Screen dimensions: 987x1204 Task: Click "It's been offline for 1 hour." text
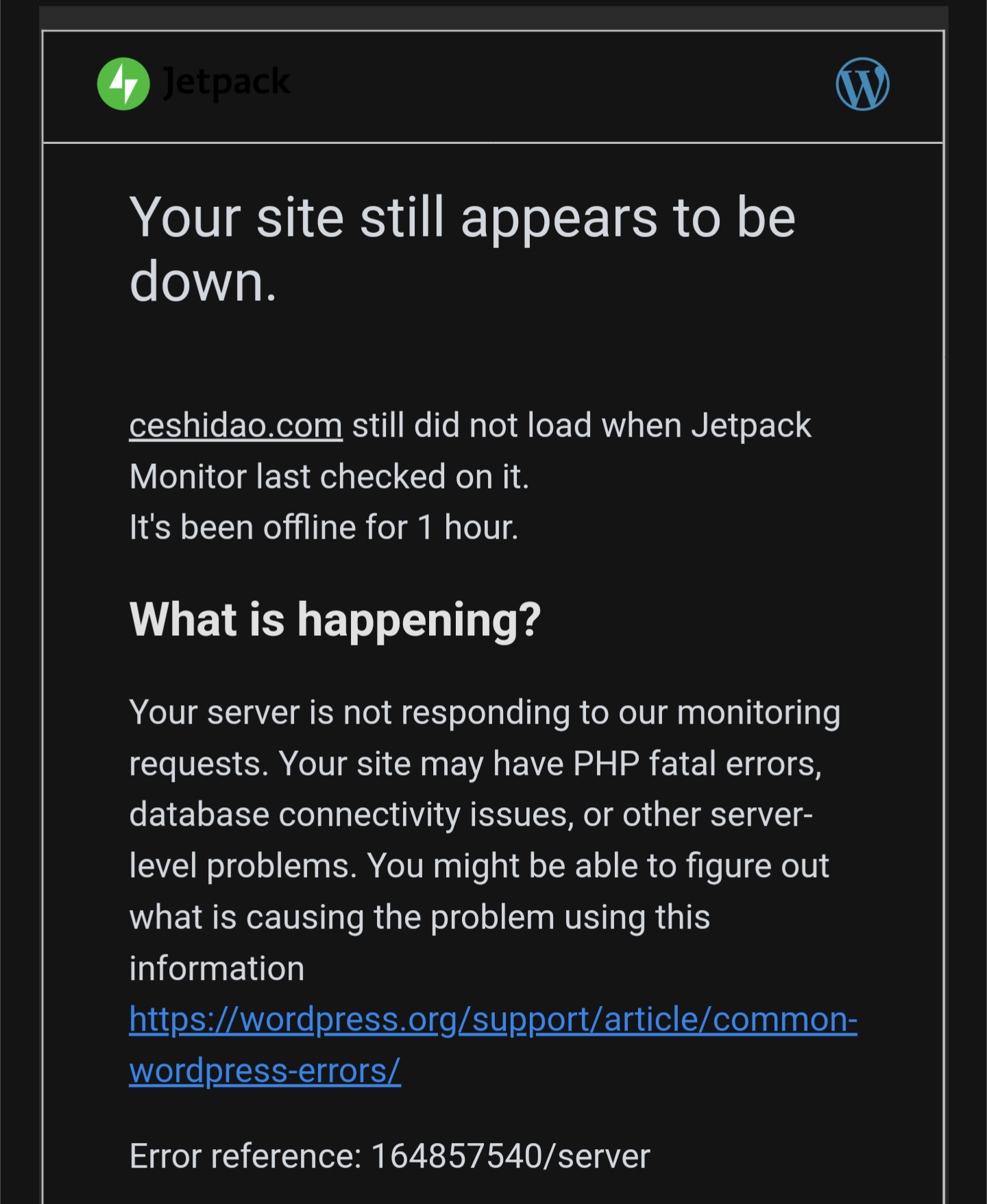pyautogui.click(x=324, y=528)
